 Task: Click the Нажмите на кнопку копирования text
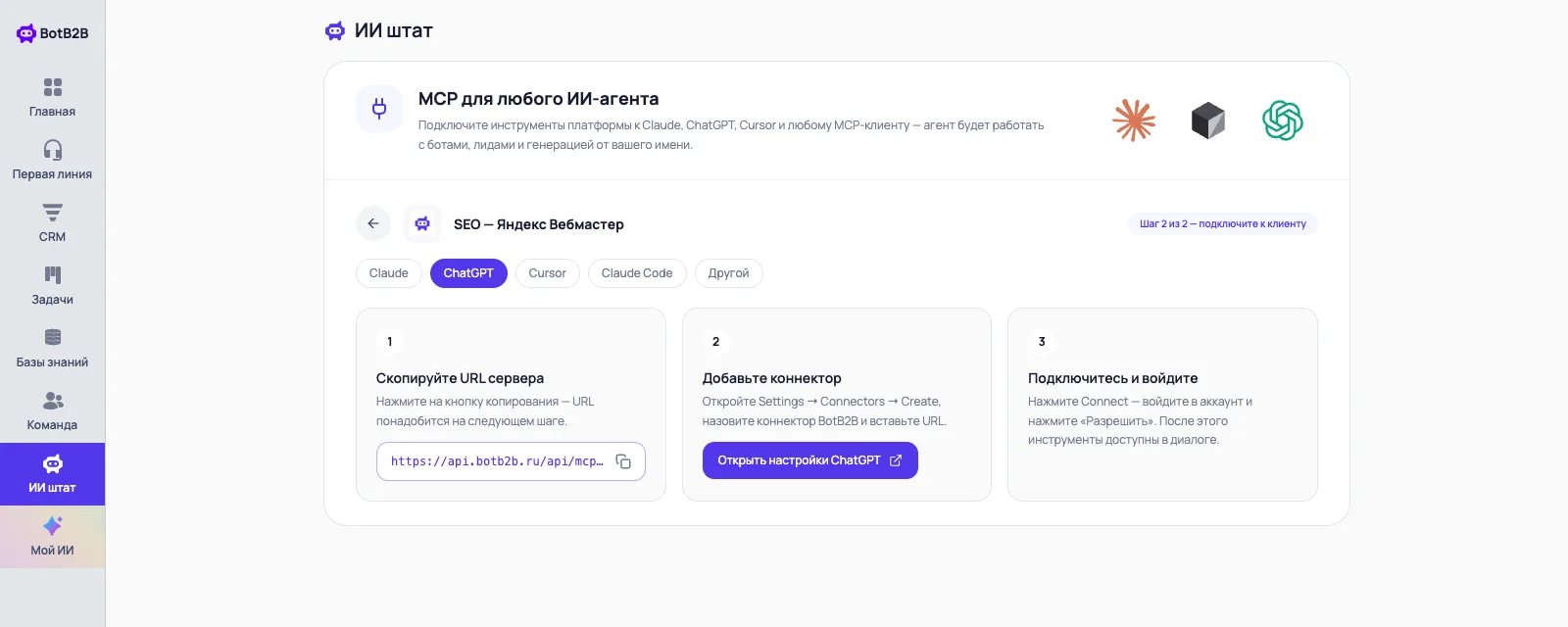485,411
